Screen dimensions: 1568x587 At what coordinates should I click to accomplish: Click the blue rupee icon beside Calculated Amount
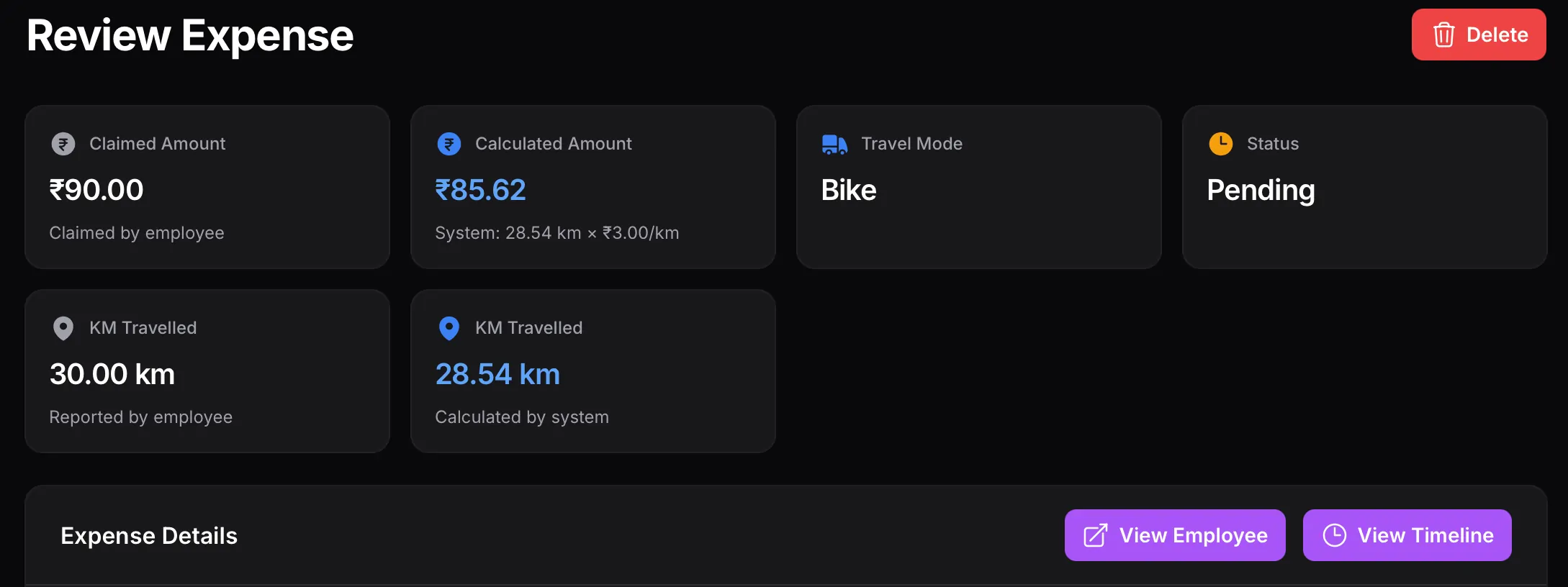(x=449, y=143)
